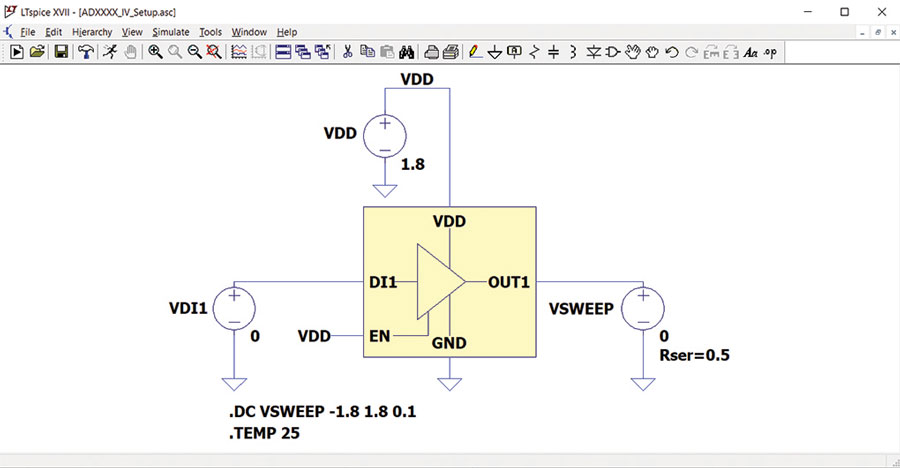This screenshot has width=900, height=468.
Task: Click the SPICE directive .op icon
Action: [770, 52]
